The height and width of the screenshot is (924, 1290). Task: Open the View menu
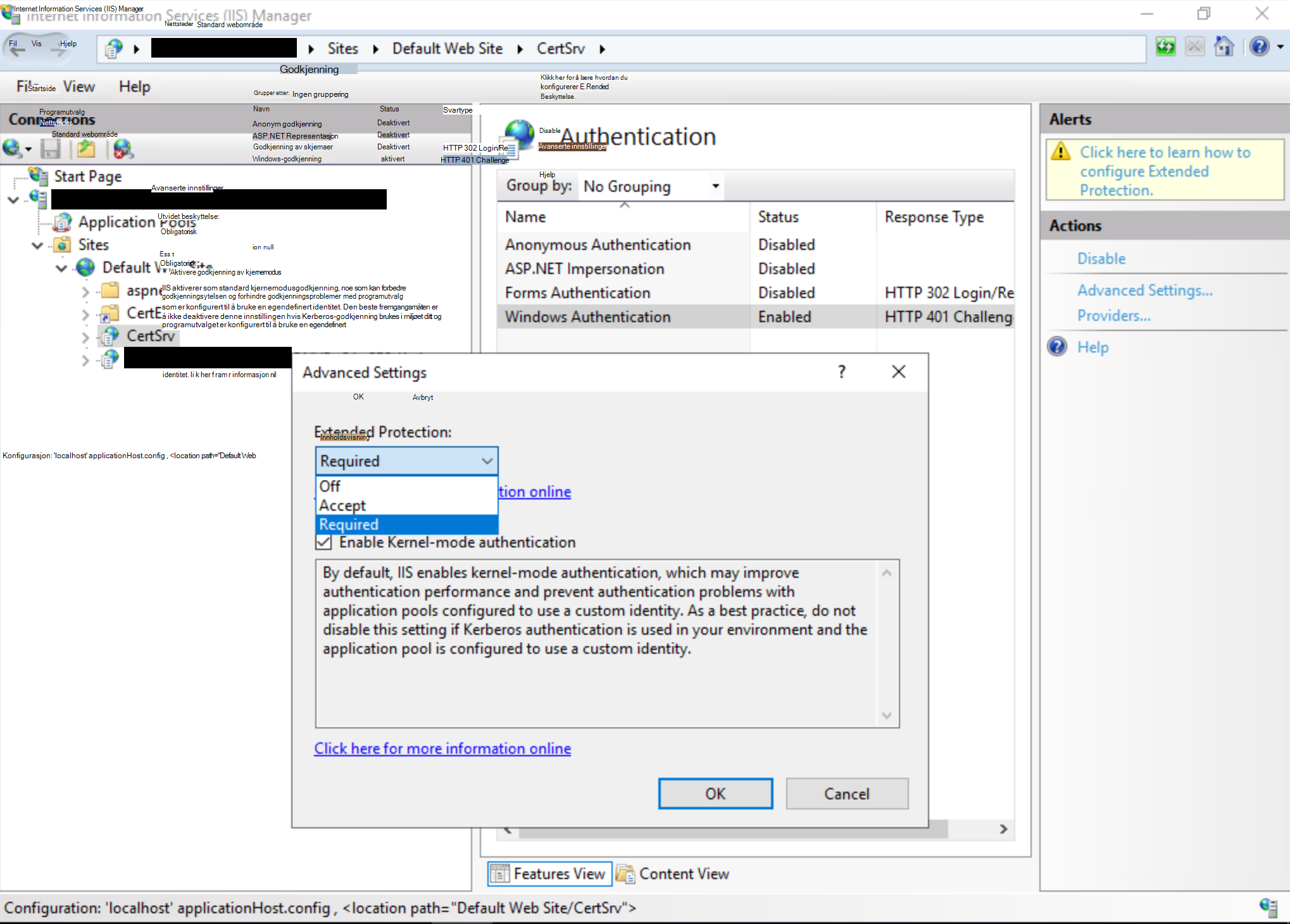(x=79, y=87)
